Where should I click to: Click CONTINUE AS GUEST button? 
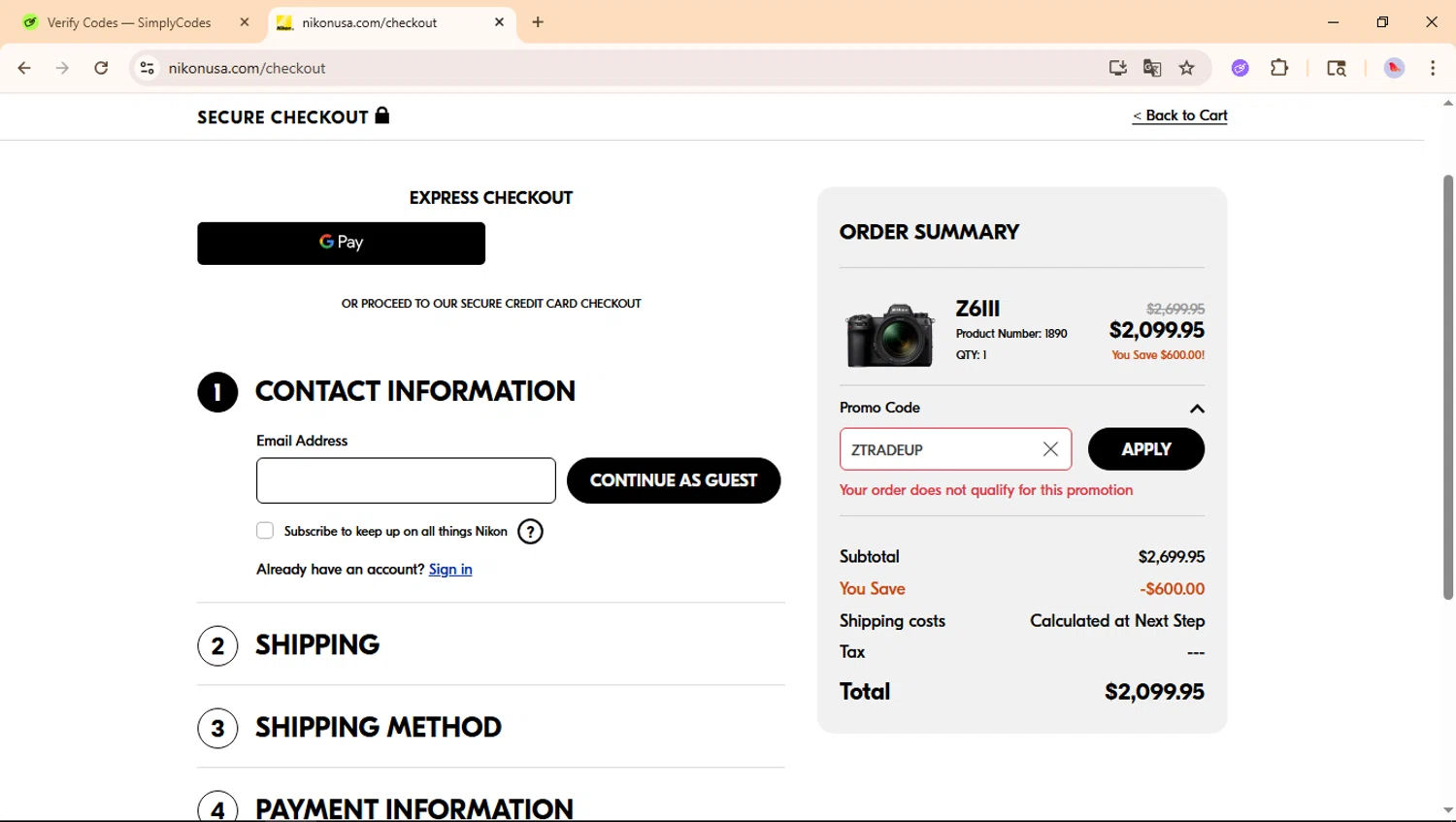tap(674, 480)
